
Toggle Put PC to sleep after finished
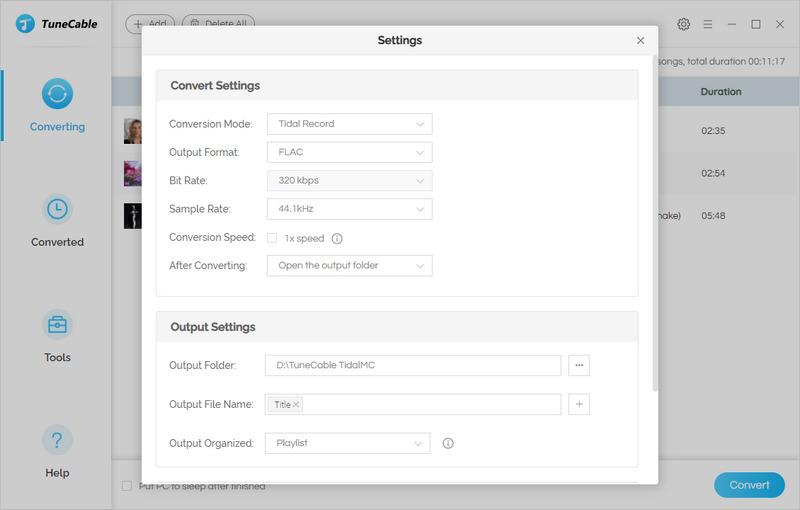tap(127, 486)
